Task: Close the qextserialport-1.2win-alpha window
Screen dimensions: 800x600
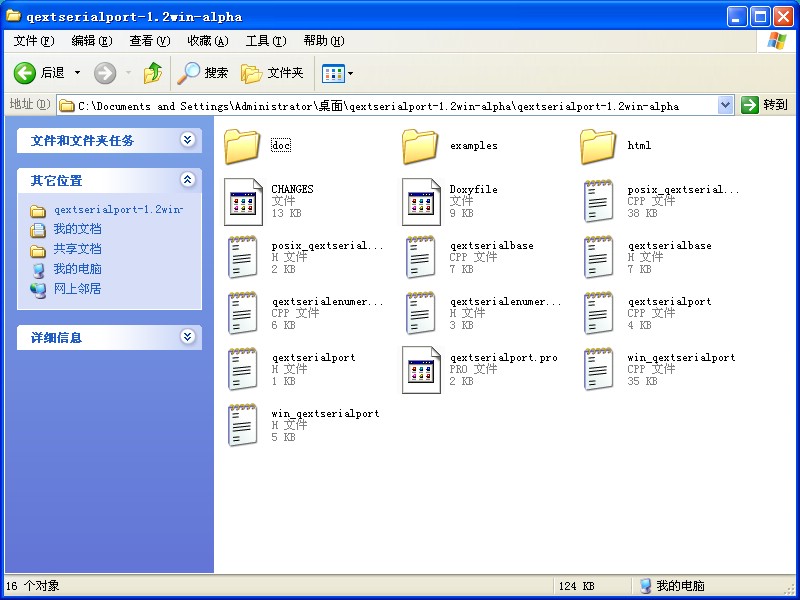Action: coord(783,16)
